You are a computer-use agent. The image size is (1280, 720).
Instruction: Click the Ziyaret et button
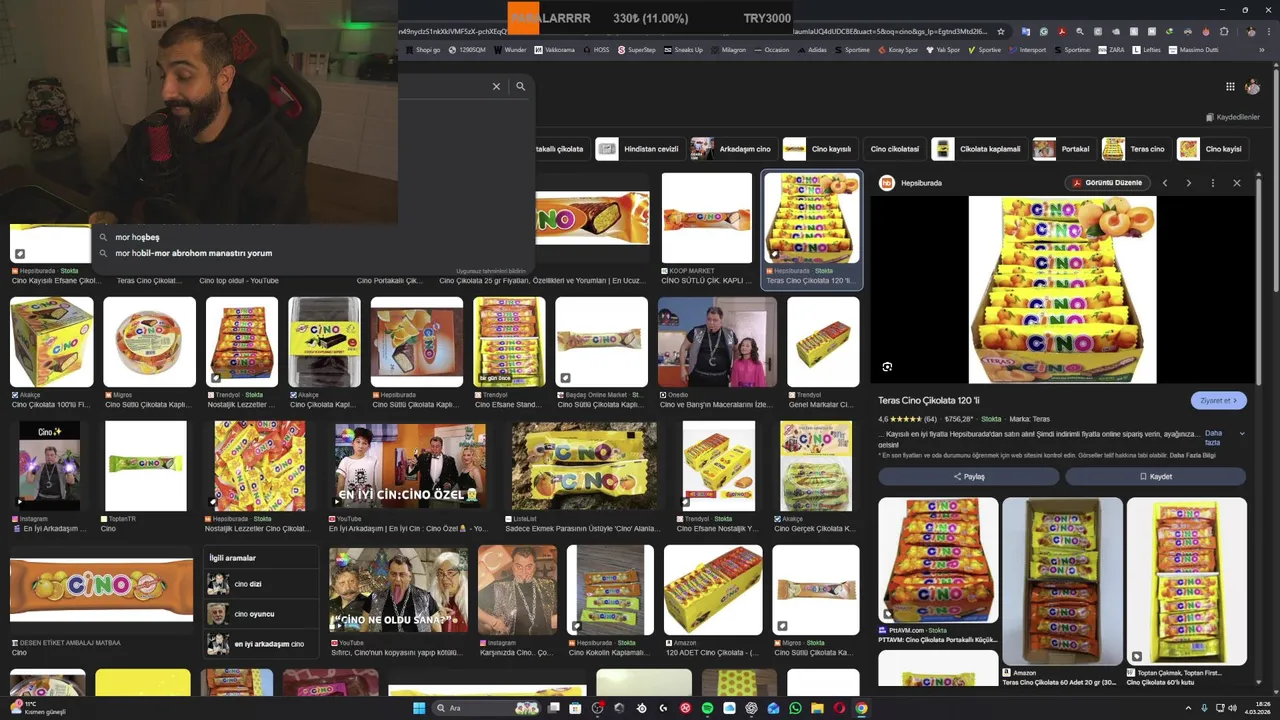[1218, 400]
